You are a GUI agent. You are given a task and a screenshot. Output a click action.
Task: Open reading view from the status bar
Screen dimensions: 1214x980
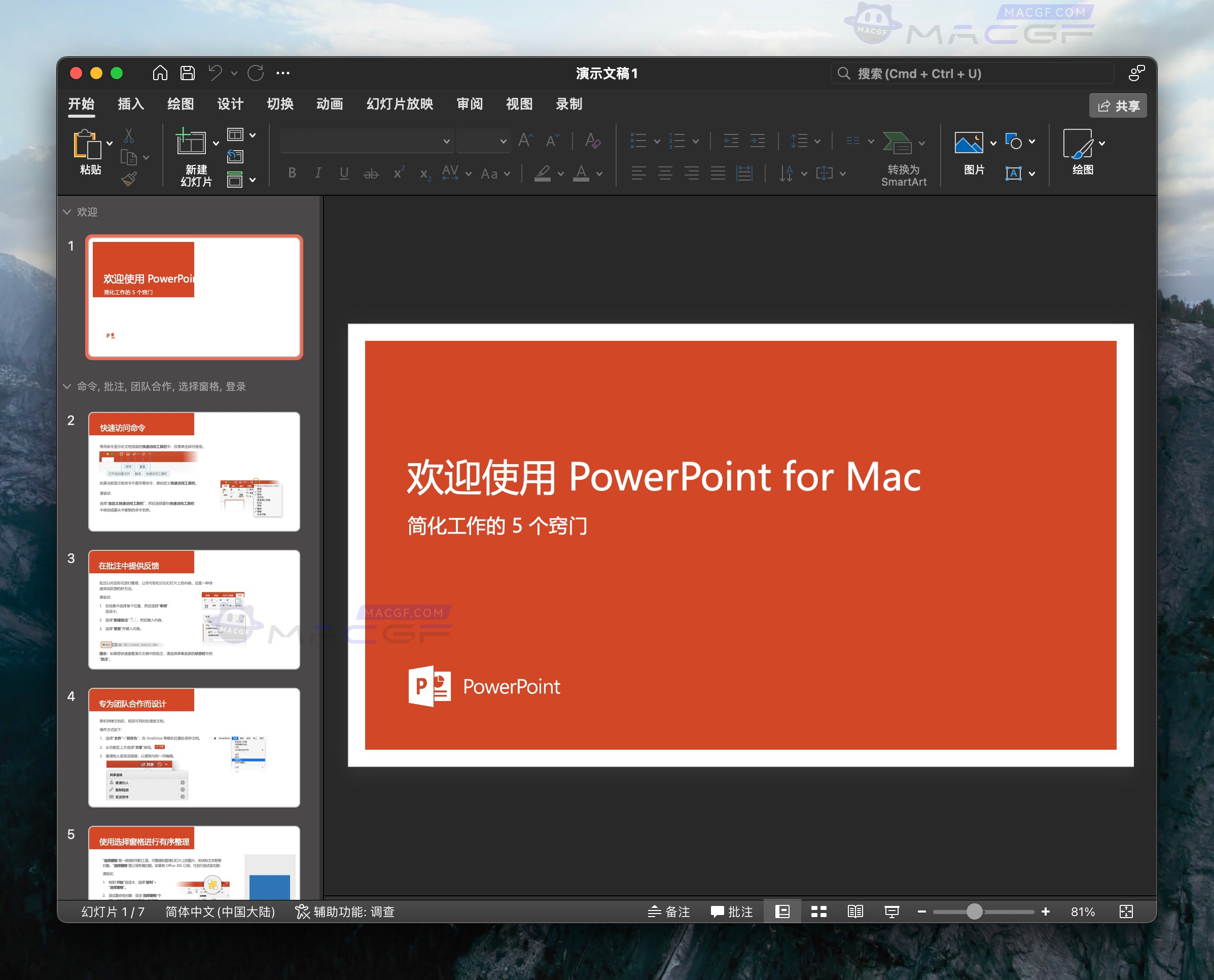(x=855, y=911)
